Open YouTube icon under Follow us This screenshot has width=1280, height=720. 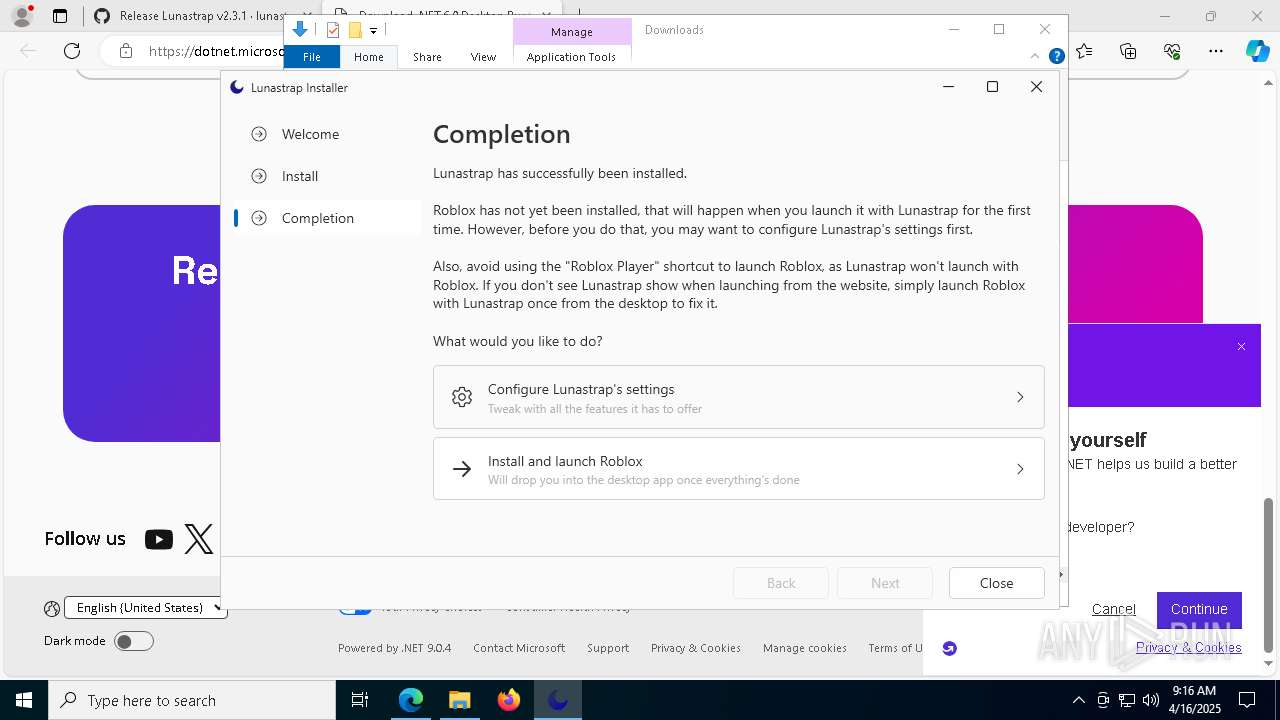pyautogui.click(x=158, y=539)
